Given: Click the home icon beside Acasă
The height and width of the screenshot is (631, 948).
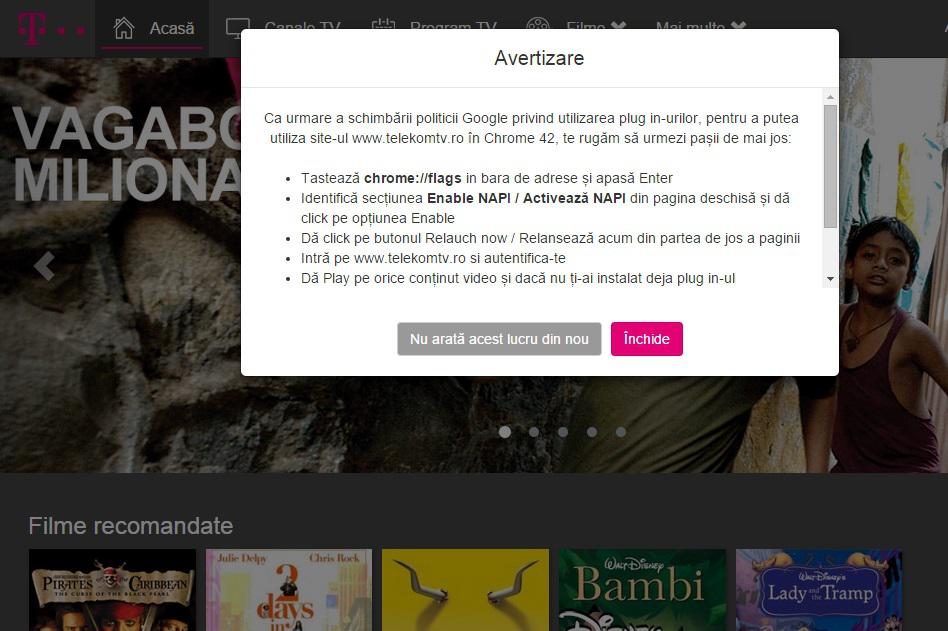Looking at the screenshot, I should 124,27.
